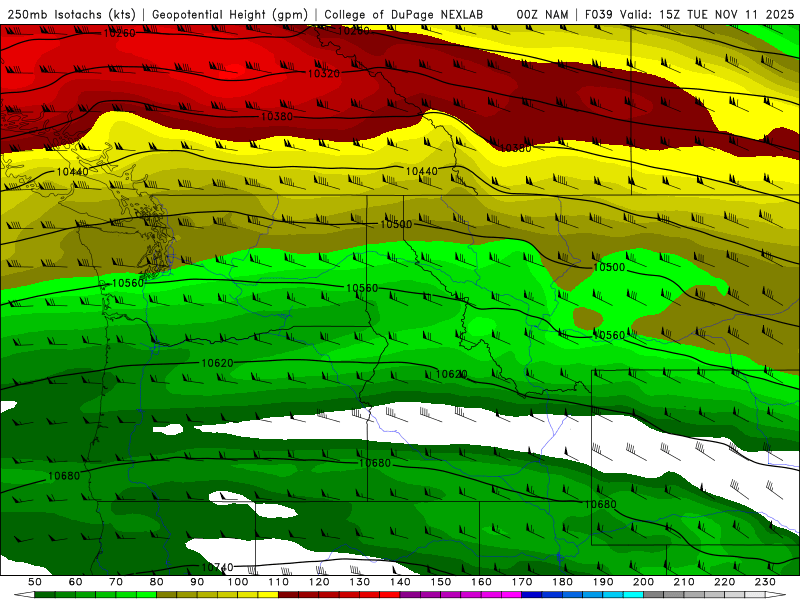The height and width of the screenshot is (600, 800).
Task: Click the '150' value on the colorbar scale
Action: (x=441, y=582)
